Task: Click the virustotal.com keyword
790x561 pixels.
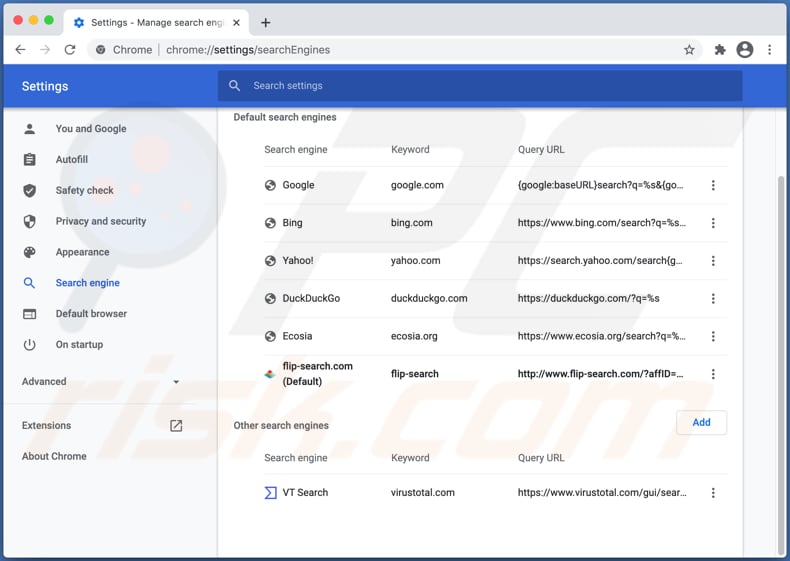Action: pyautogui.click(x=423, y=492)
